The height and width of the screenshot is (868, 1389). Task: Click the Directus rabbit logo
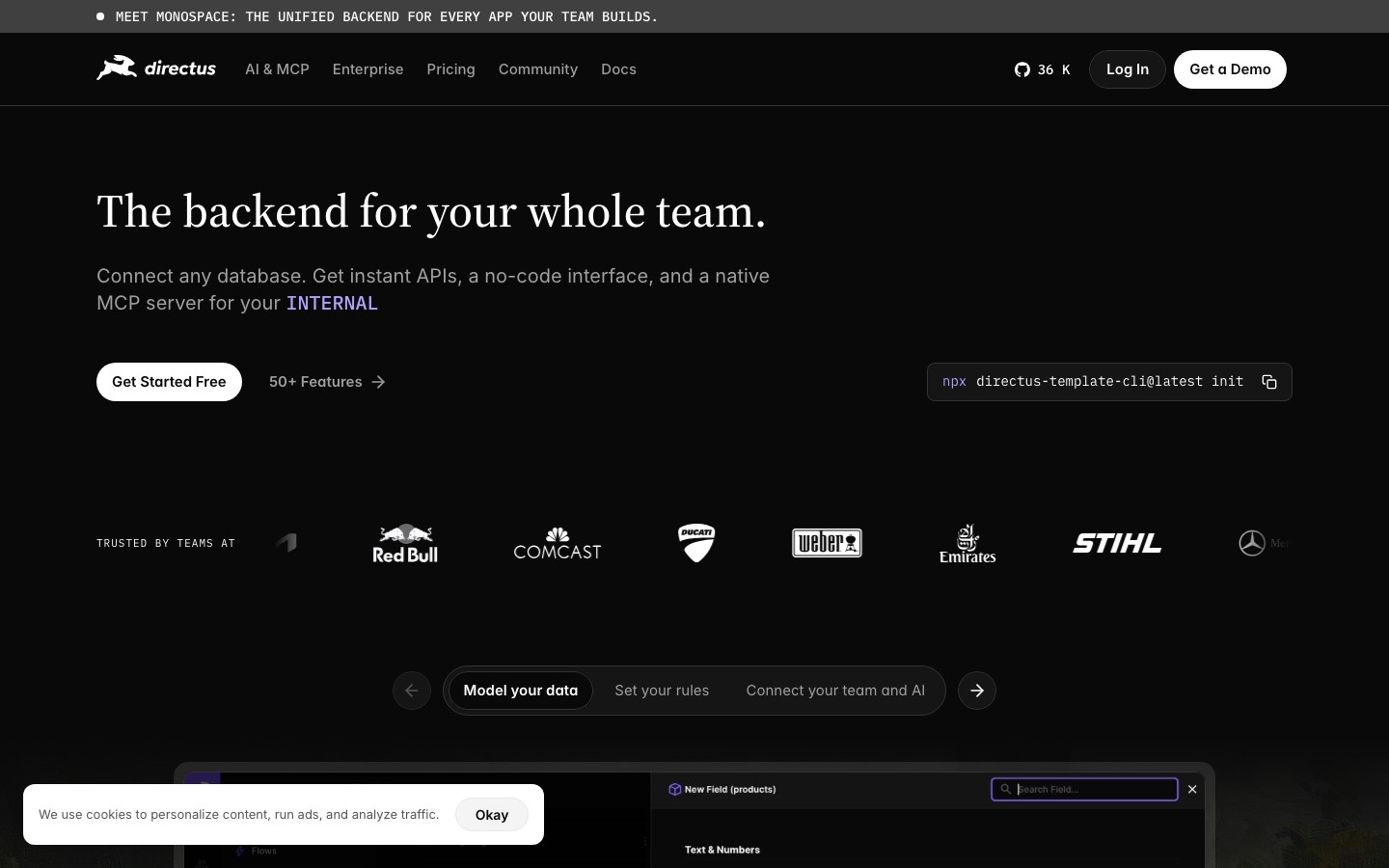coord(156,68)
